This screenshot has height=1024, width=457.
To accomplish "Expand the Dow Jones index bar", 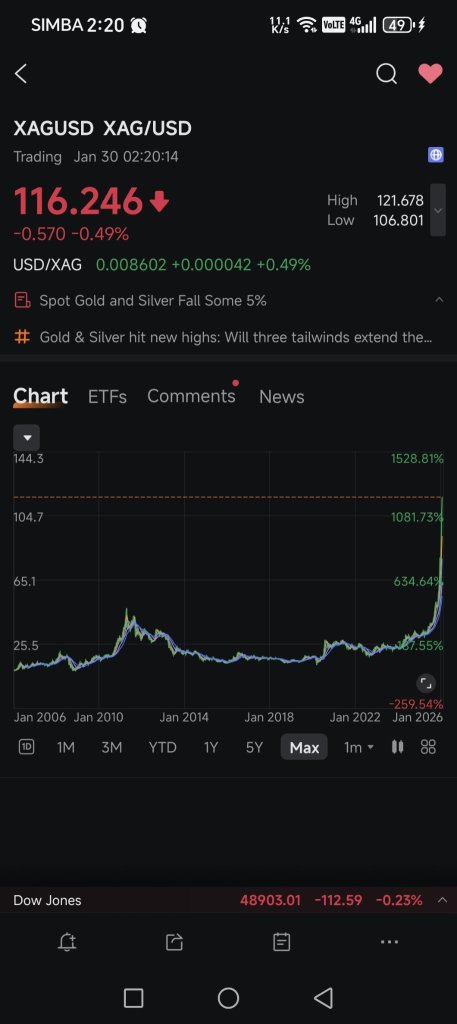I will (228, 900).
